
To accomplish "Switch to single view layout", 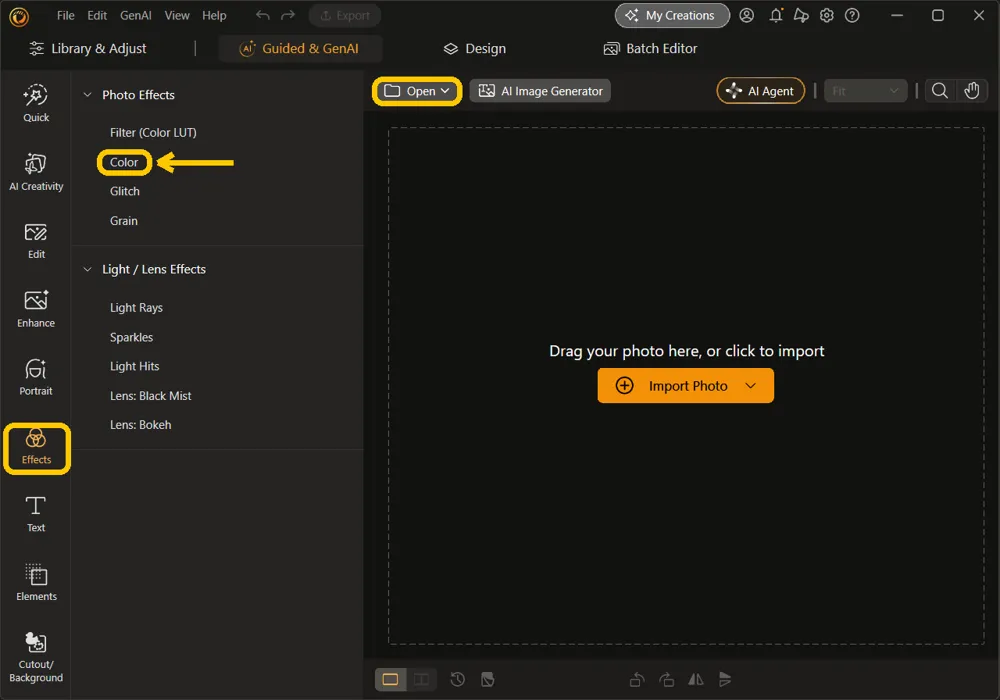I will [x=390, y=680].
